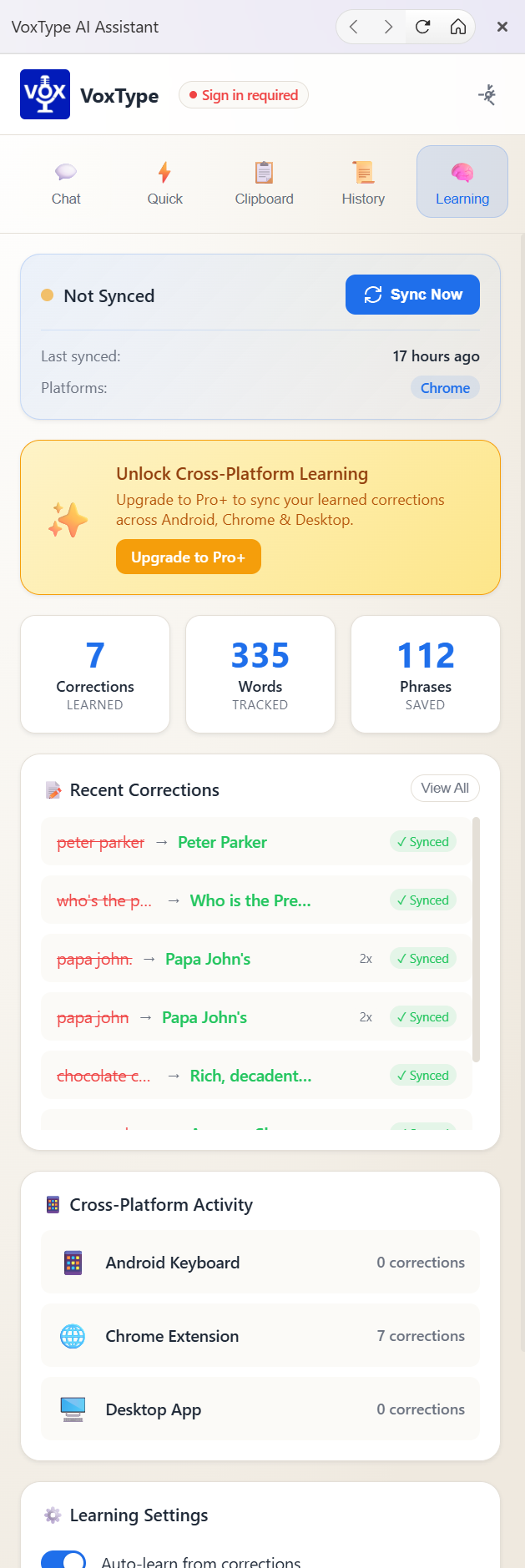Screen dimensions: 525x1568
Task: Select the Chrome platform badge
Action: tap(444, 387)
